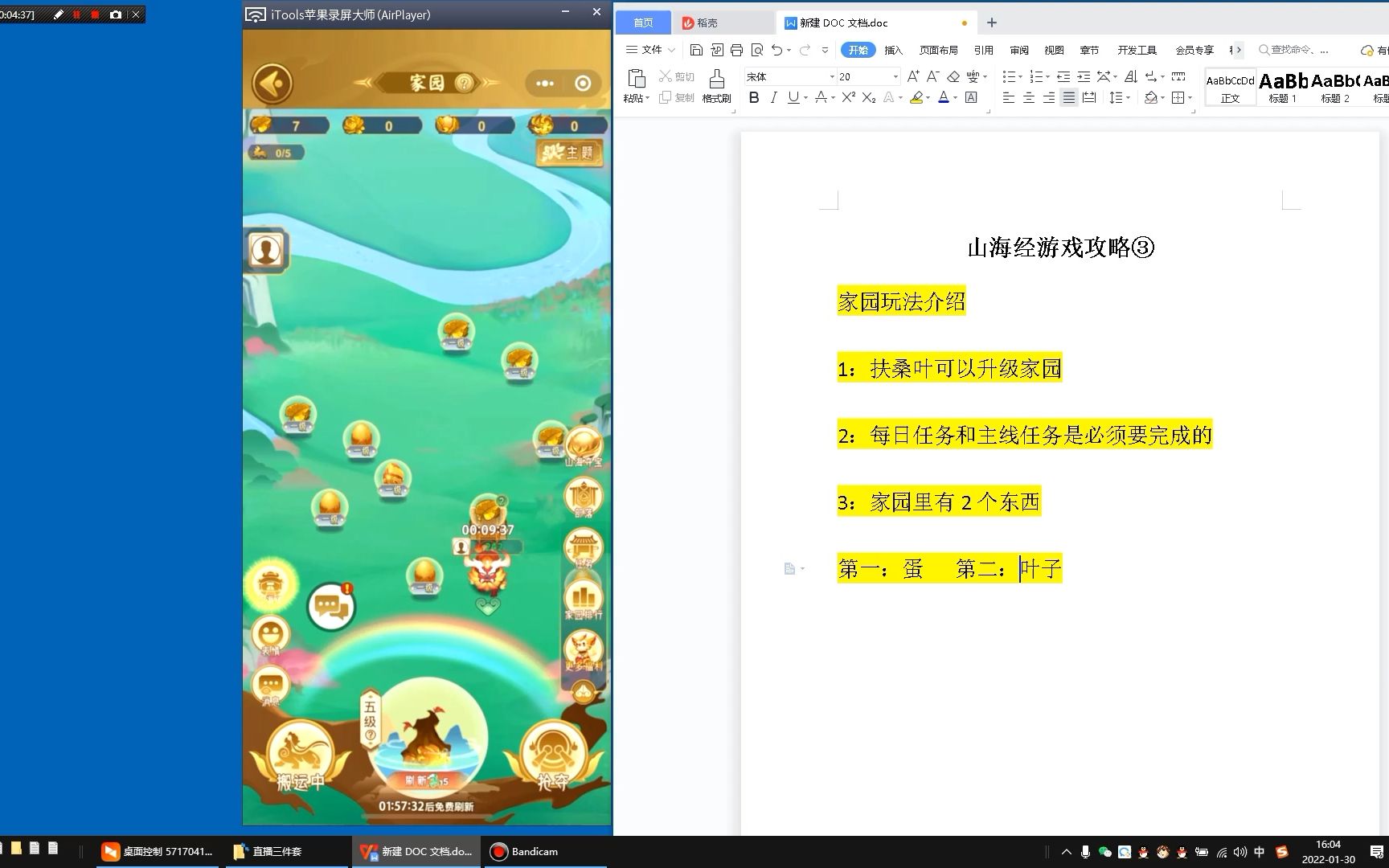Click the Redo arrow in WPS
The image size is (1389, 868).
(x=804, y=50)
